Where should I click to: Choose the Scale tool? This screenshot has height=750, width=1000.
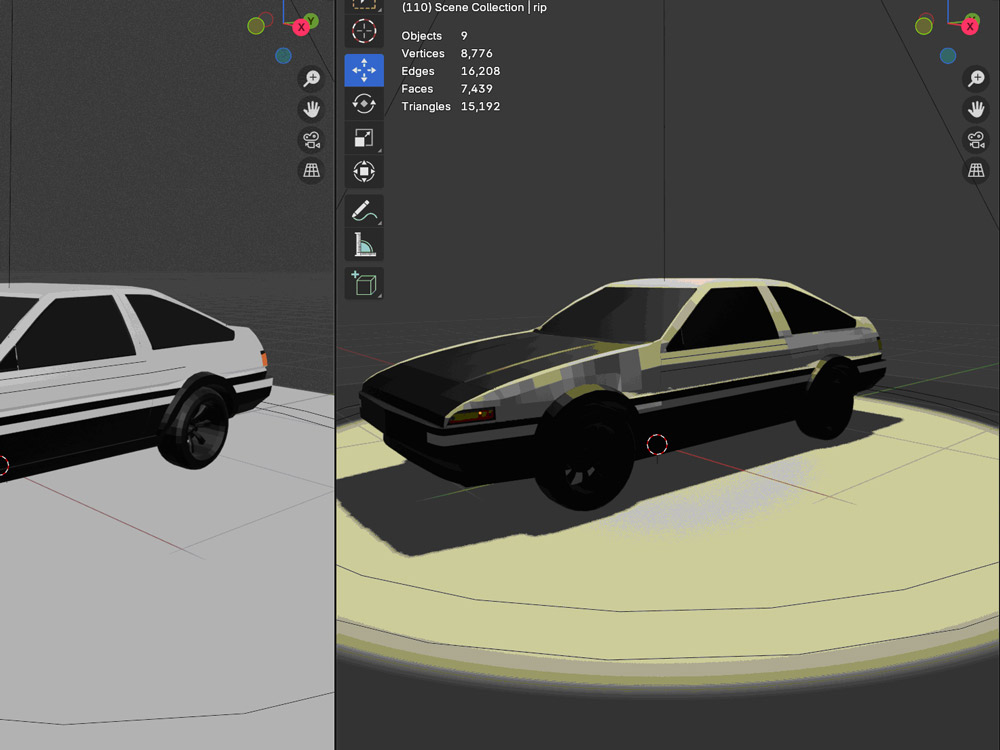[364, 138]
